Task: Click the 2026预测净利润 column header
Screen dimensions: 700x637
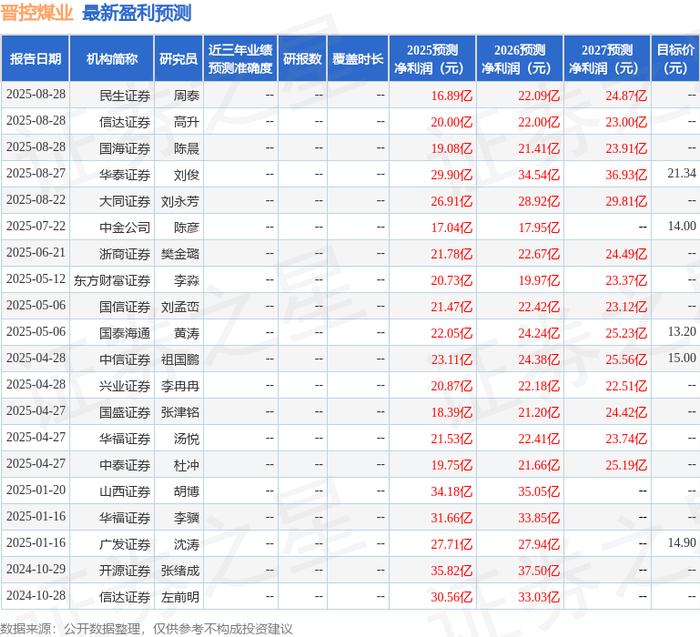Action: click(x=520, y=59)
